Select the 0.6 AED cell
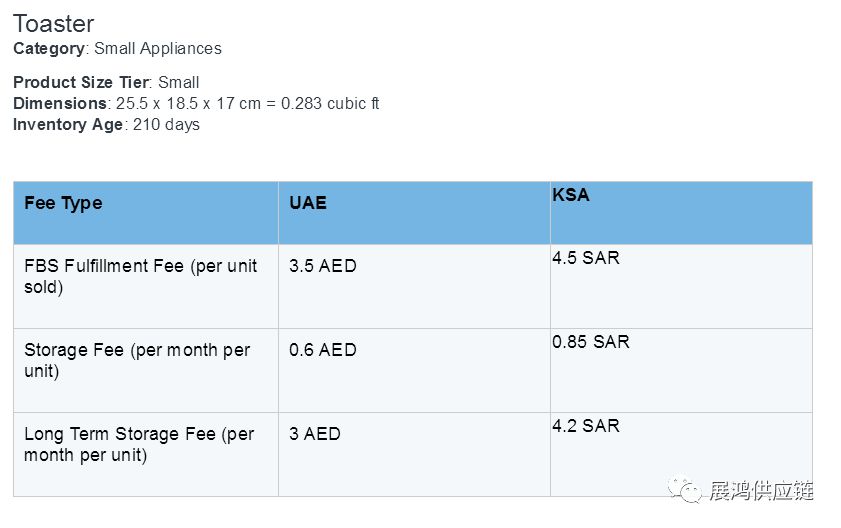 pyautogui.click(x=322, y=350)
